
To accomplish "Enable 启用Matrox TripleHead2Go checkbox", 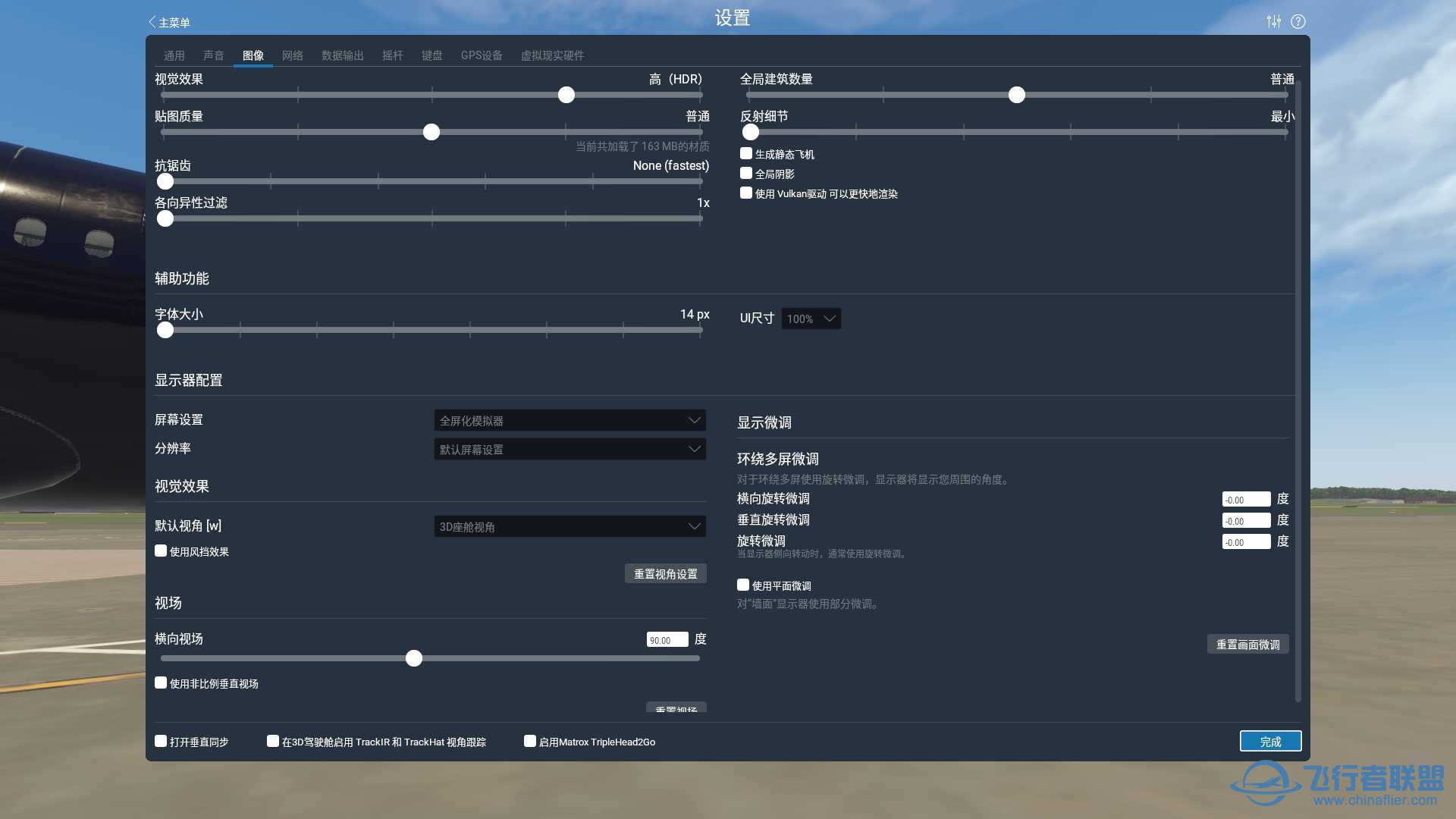I will click(x=530, y=741).
